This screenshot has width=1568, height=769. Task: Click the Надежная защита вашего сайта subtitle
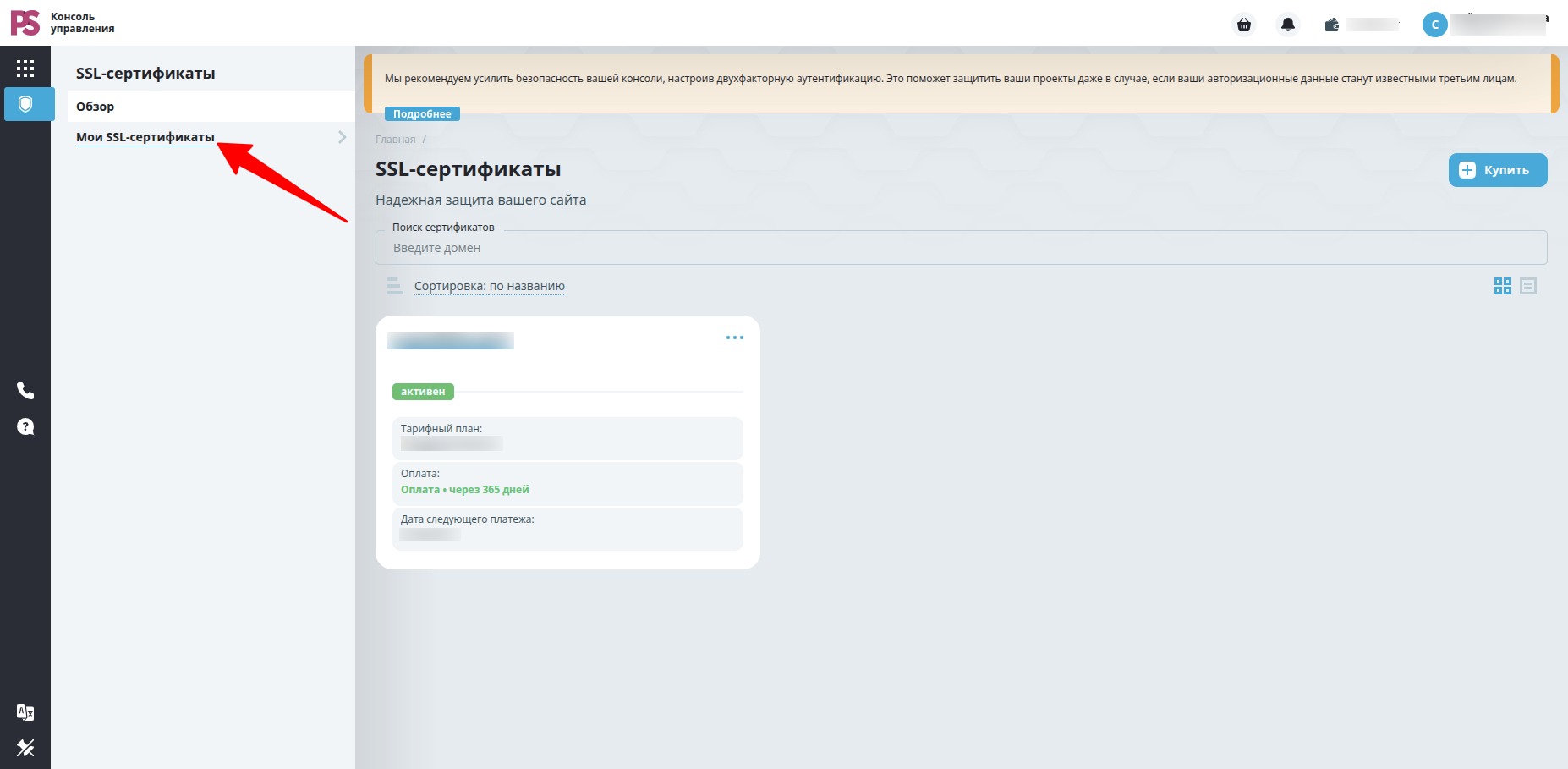(x=480, y=200)
